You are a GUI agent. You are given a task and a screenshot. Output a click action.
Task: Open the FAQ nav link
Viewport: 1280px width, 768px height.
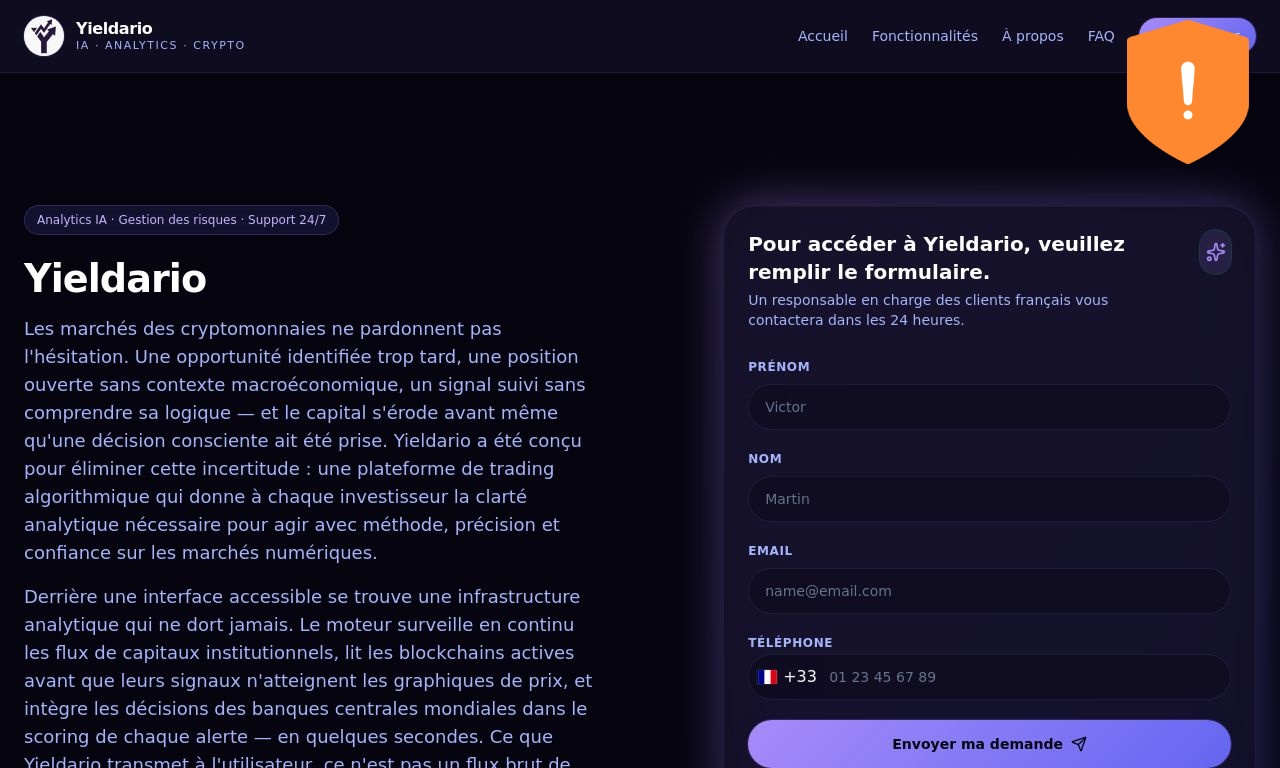(x=1101, y=36)
